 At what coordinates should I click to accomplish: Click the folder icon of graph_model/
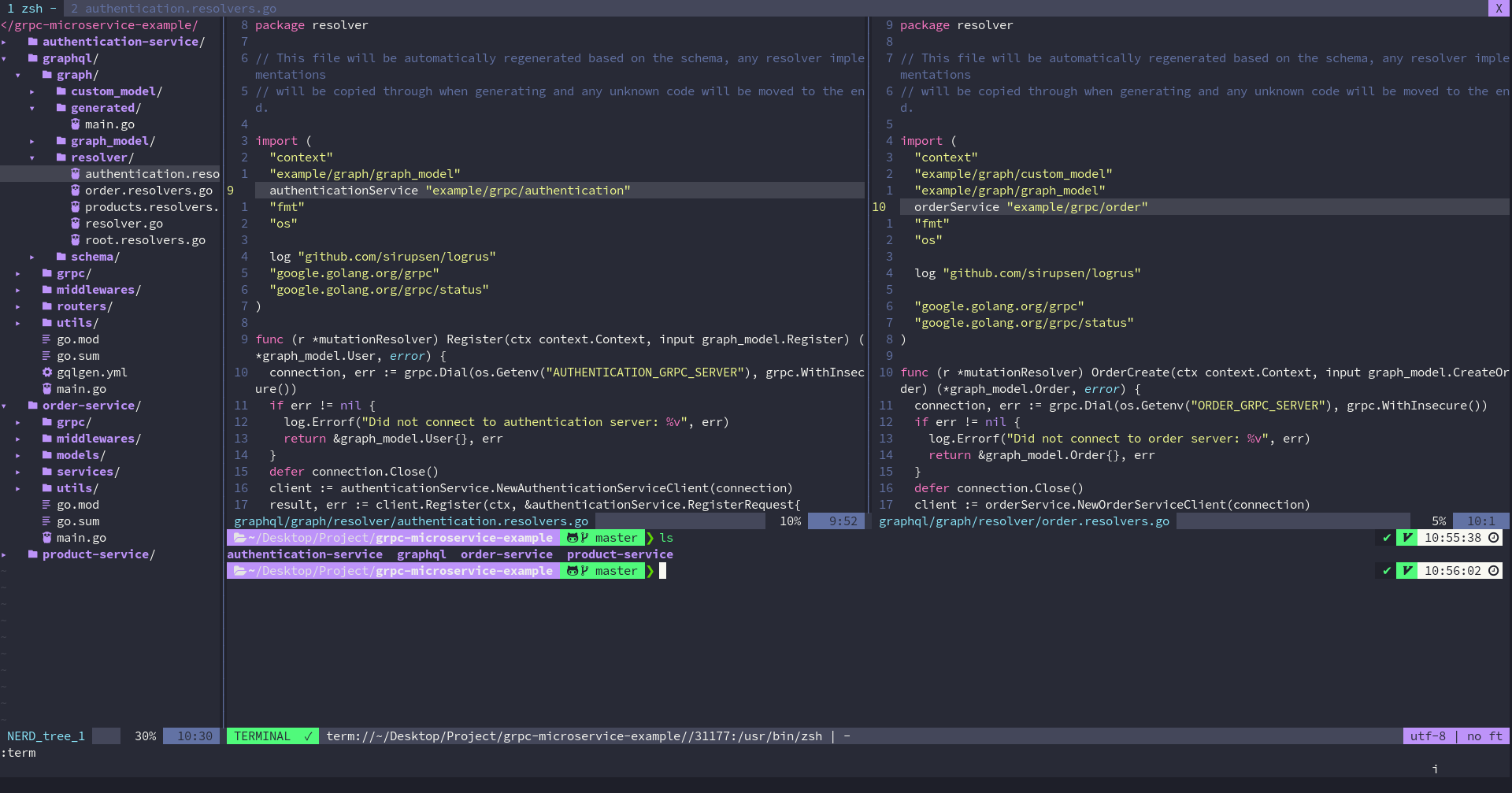[x=61, y=141]
